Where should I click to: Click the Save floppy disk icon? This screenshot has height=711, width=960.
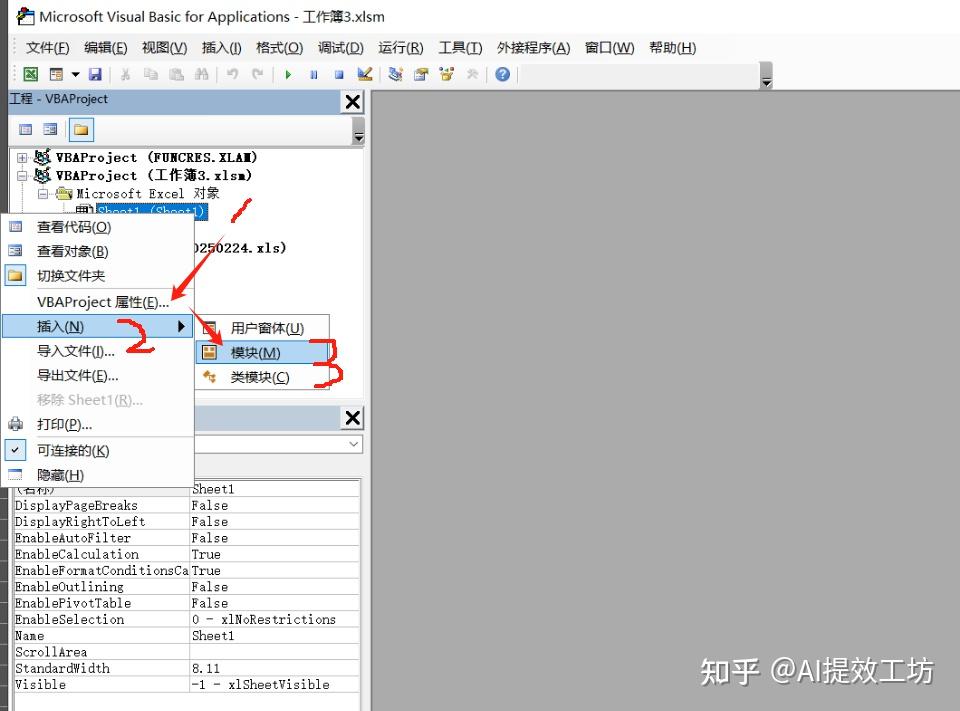coord(95,74)
